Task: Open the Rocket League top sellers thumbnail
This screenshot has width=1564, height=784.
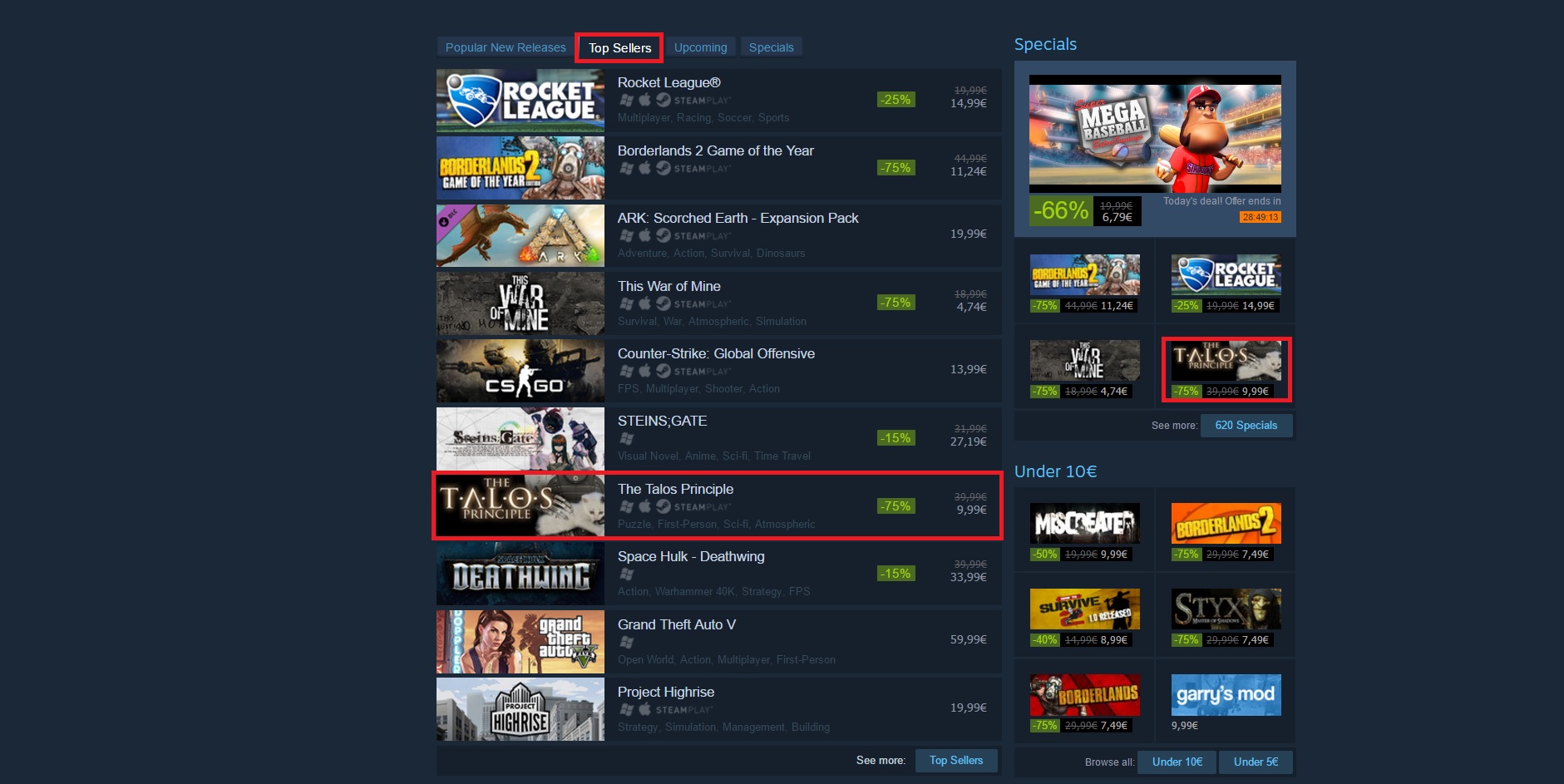Action: pyautogui.click(x=521, y=101)
